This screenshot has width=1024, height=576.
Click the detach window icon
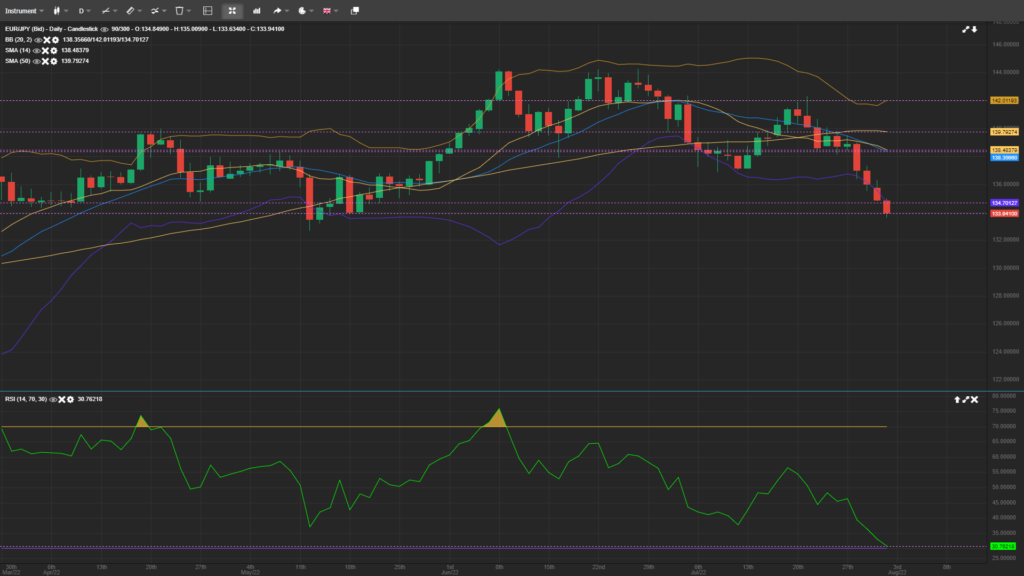(357, 10)
